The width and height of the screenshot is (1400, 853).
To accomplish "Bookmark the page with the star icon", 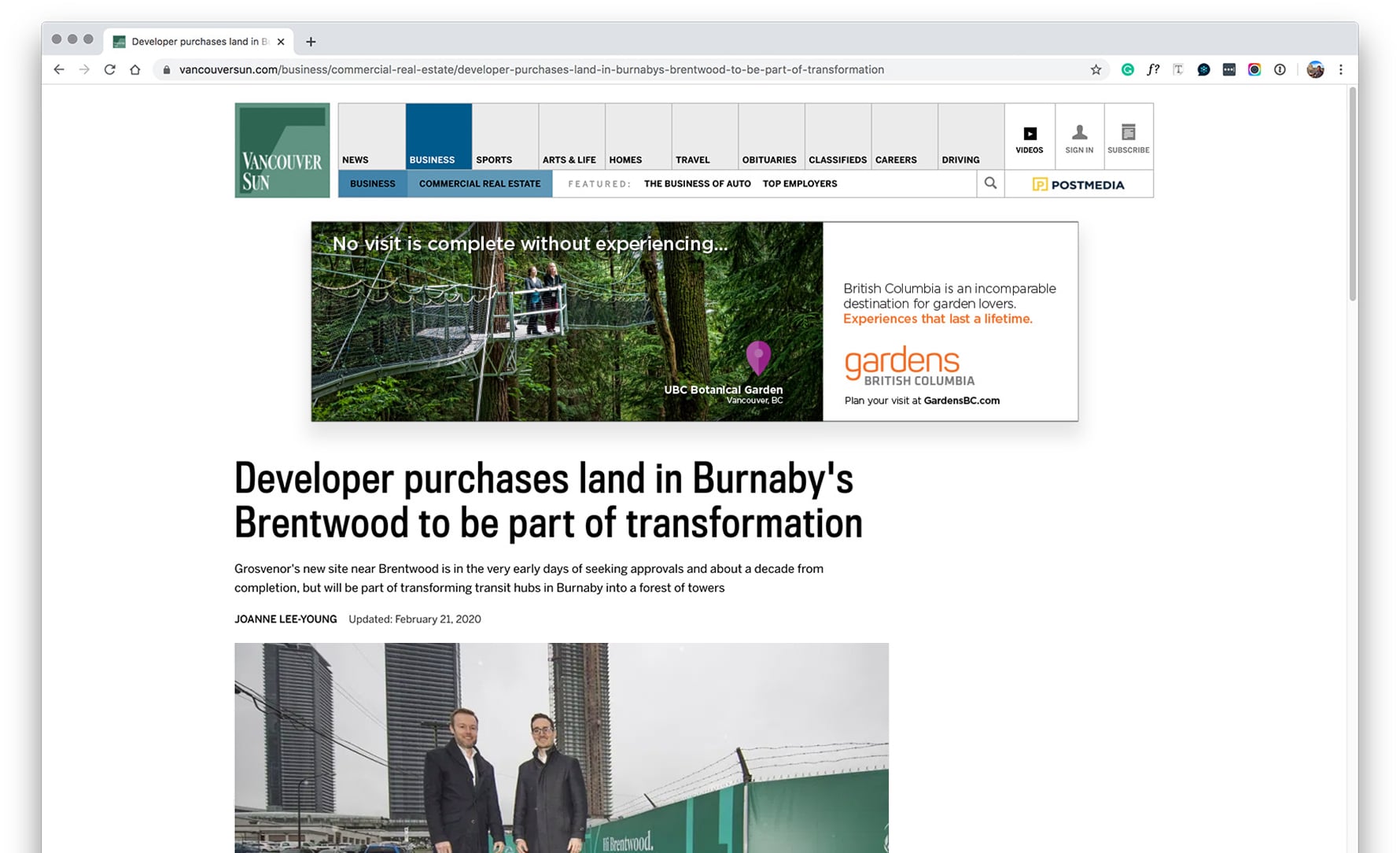I will 1095,69.
